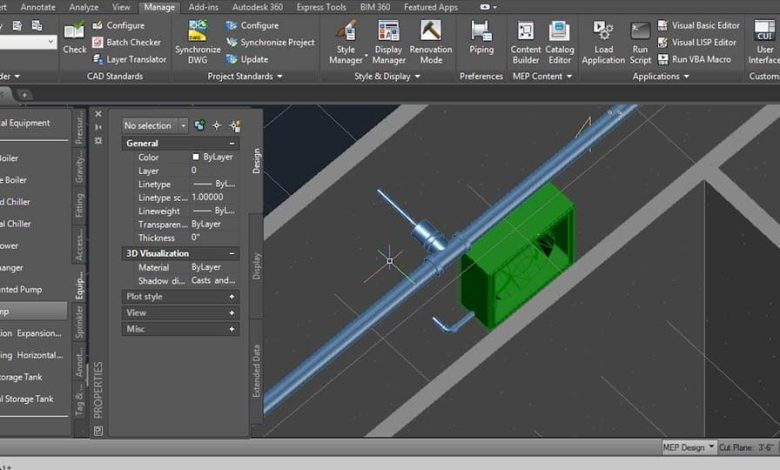Screen dimensions: 780x470
Task: Open the BIM 360 tab
Action: pos(375,7)
